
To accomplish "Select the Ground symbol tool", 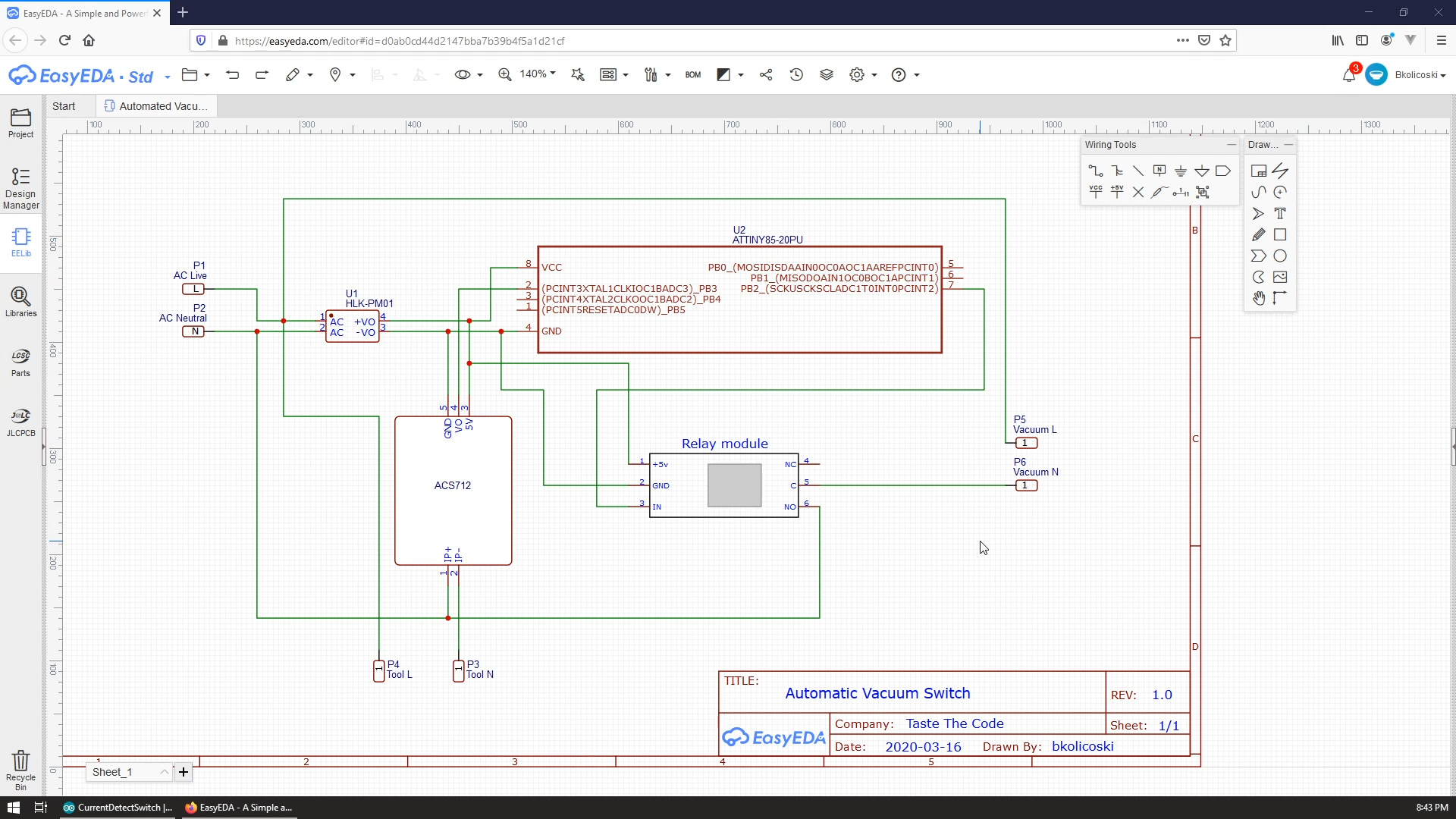I will coord(1181,171).
